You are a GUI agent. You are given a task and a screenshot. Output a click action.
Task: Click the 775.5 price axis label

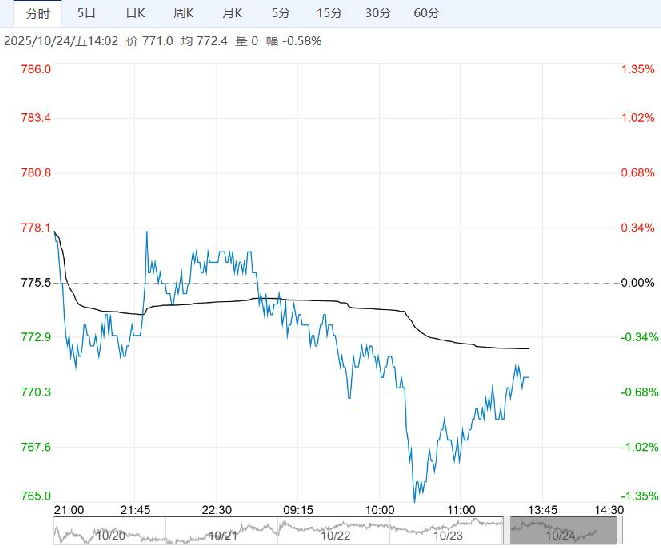click(x=35, y=283)
